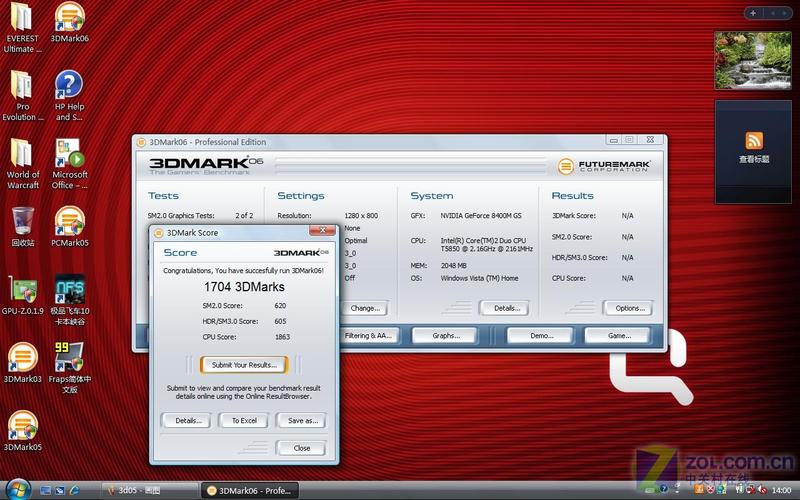800x500 pixels.
Task: Start the Demo button
Action: pos(540,336)
